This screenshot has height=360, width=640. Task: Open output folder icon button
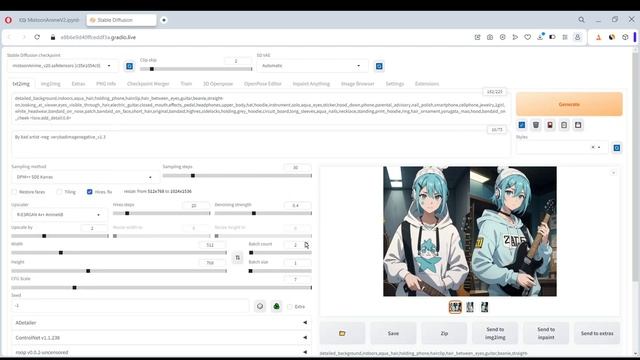tap(342, 333)
